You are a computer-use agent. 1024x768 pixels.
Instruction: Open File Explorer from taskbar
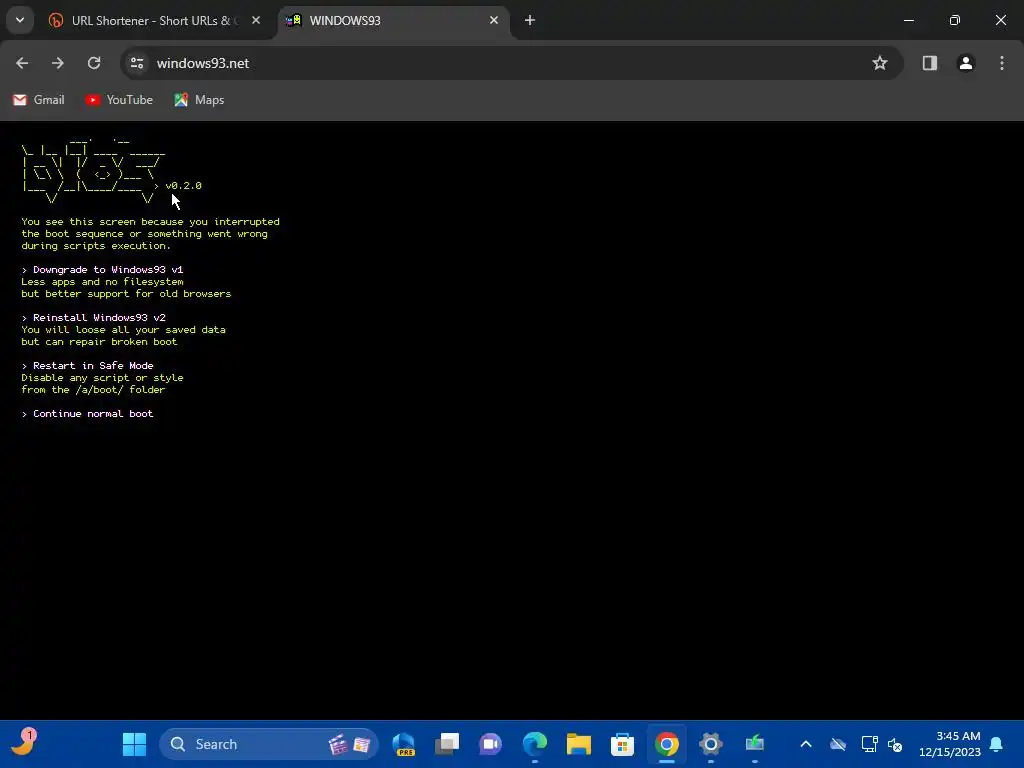(x=579, y=744)
